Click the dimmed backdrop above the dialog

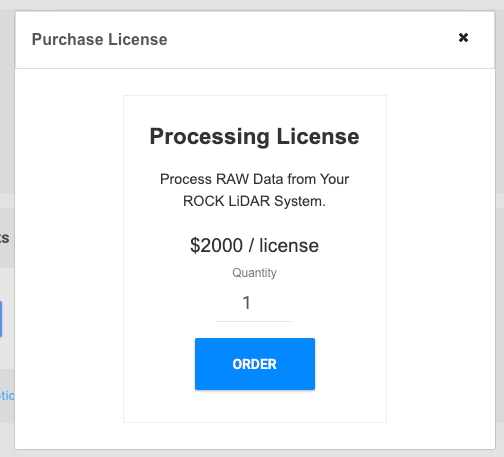pyautogui.click(x=252, y=5)
